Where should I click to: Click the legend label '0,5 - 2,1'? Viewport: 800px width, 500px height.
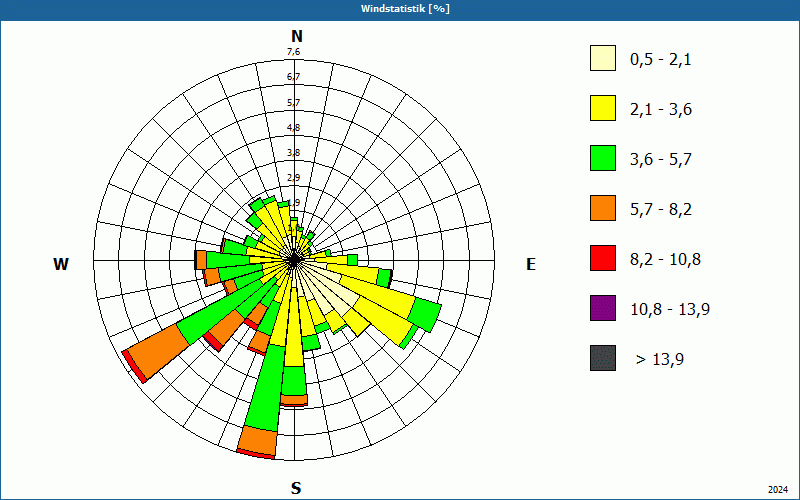[x=661, y=60]
